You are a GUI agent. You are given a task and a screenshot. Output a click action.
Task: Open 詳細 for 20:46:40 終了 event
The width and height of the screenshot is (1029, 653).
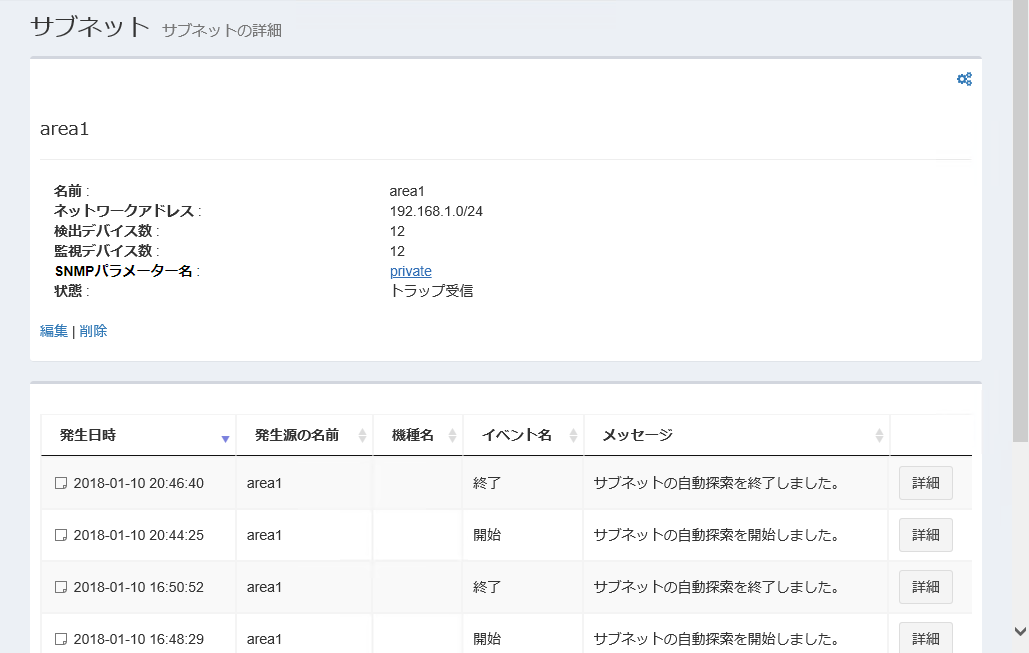point(925,483)
